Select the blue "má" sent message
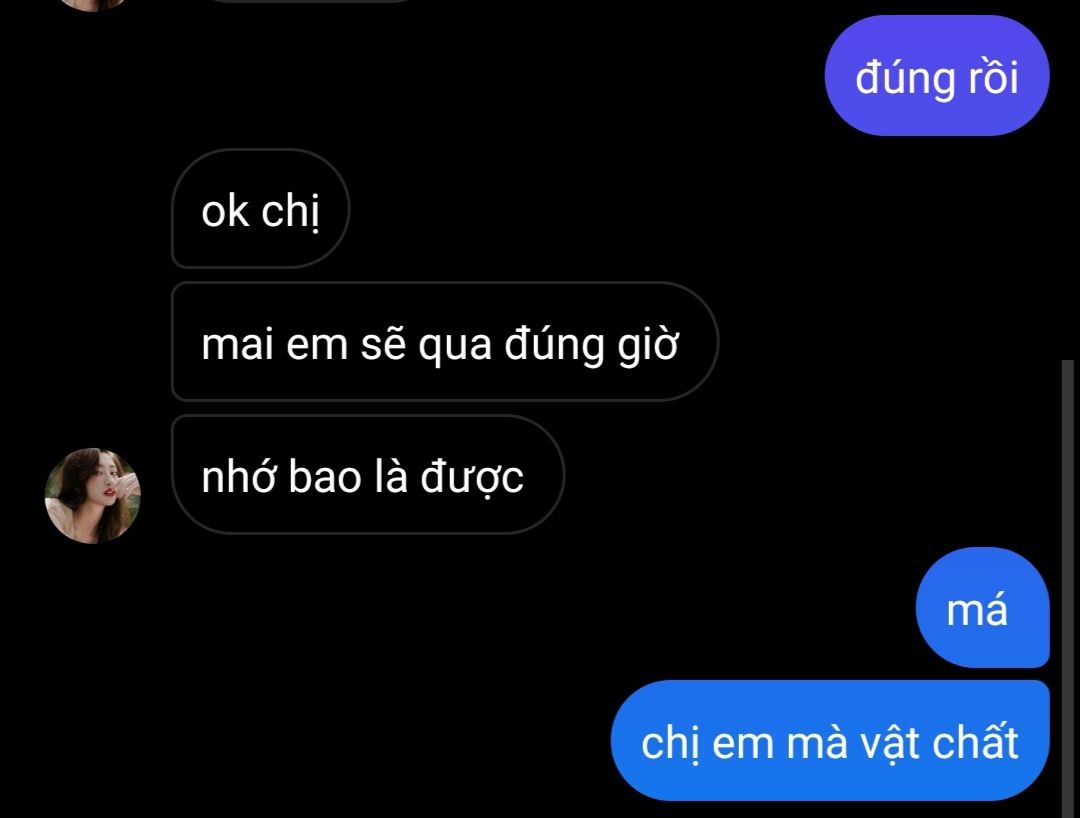Viewport: 1080px width, 818px height. pyautogui.click(x=982, y=607)
